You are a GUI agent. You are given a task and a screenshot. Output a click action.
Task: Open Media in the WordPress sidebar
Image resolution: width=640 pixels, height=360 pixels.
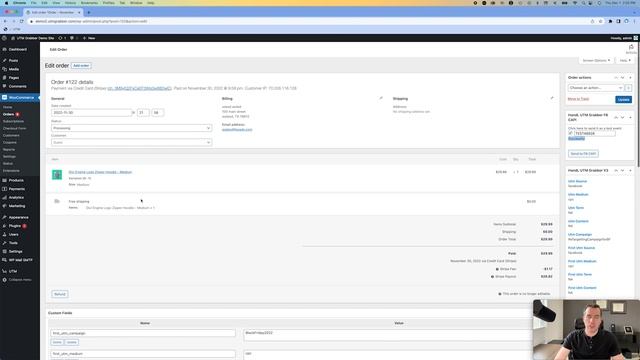[x=13, y=69]
